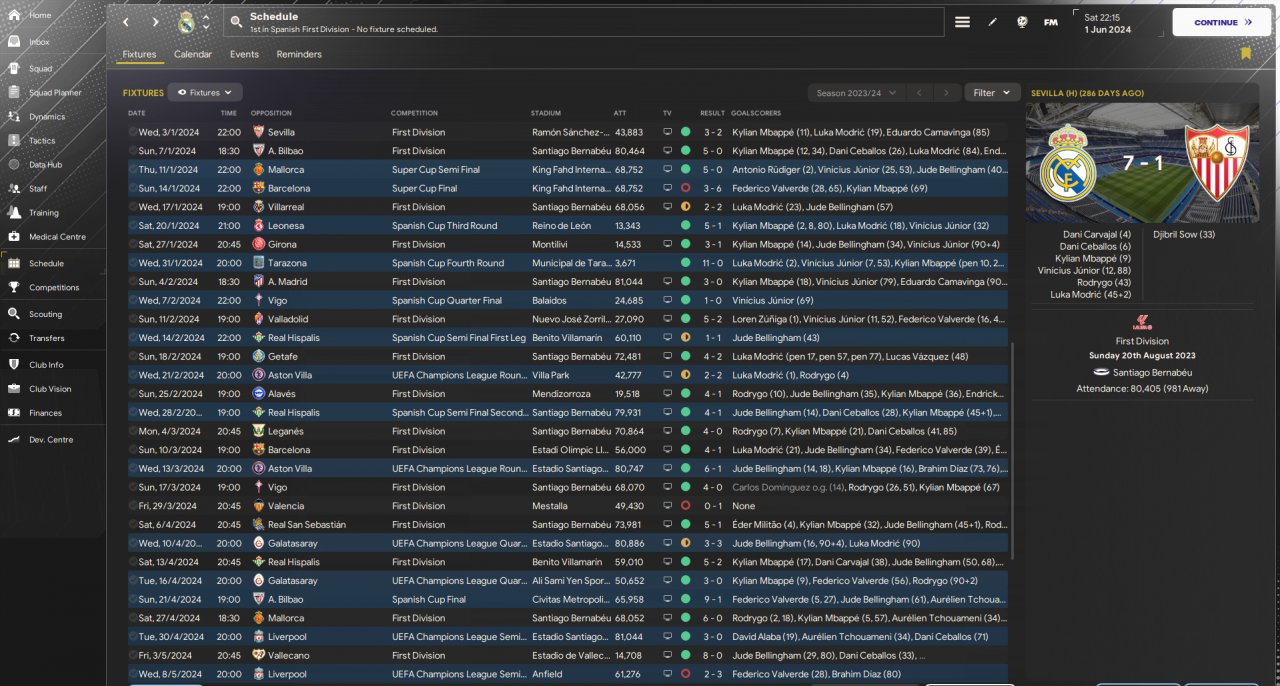This screenshot has height=686, width=1280.
Task: Toggle the round marker beside Sevilla fixture
Action: (133, 132)
